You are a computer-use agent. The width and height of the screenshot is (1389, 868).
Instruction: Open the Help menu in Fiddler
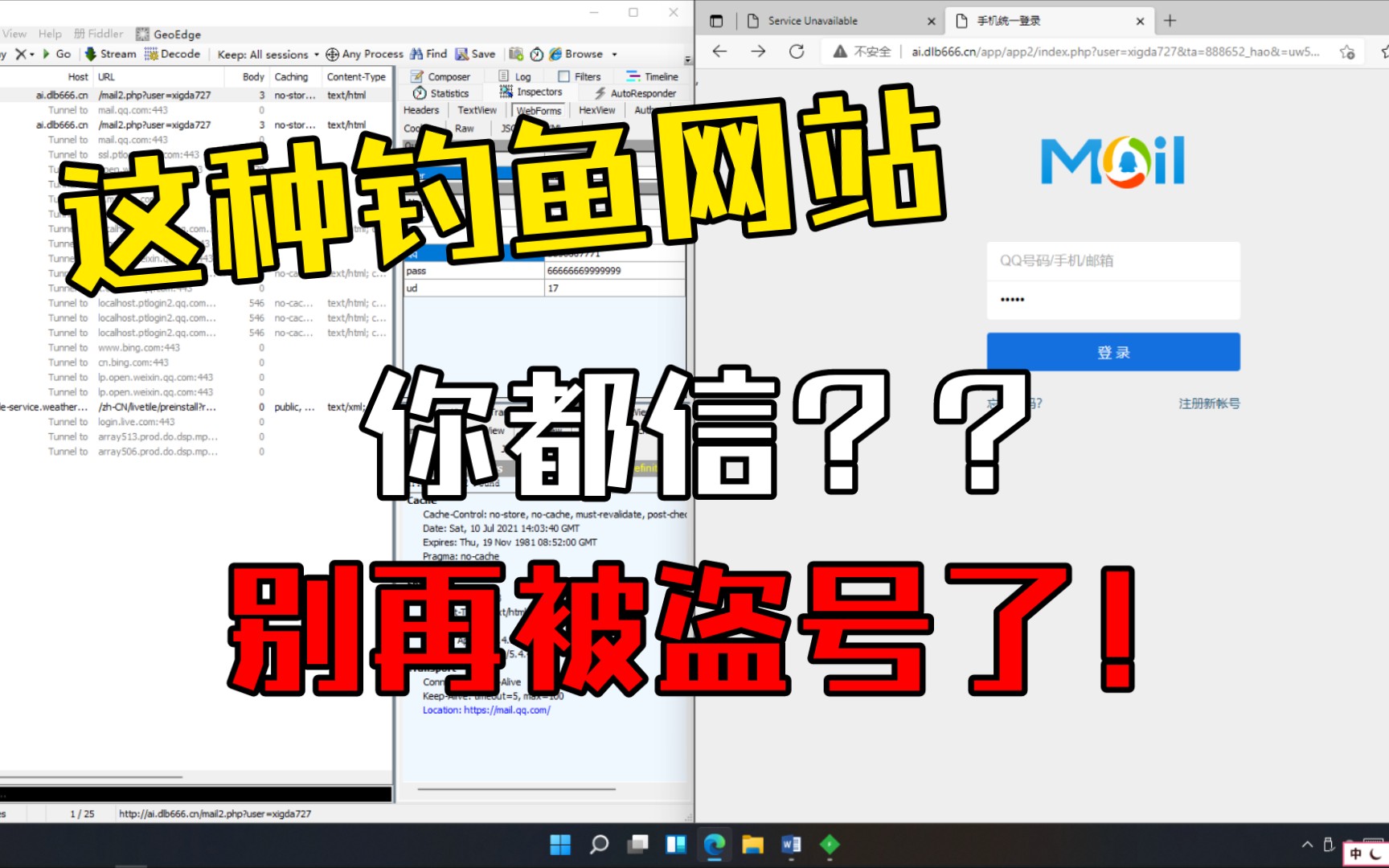pyautogui.click(x=50, y=34)
